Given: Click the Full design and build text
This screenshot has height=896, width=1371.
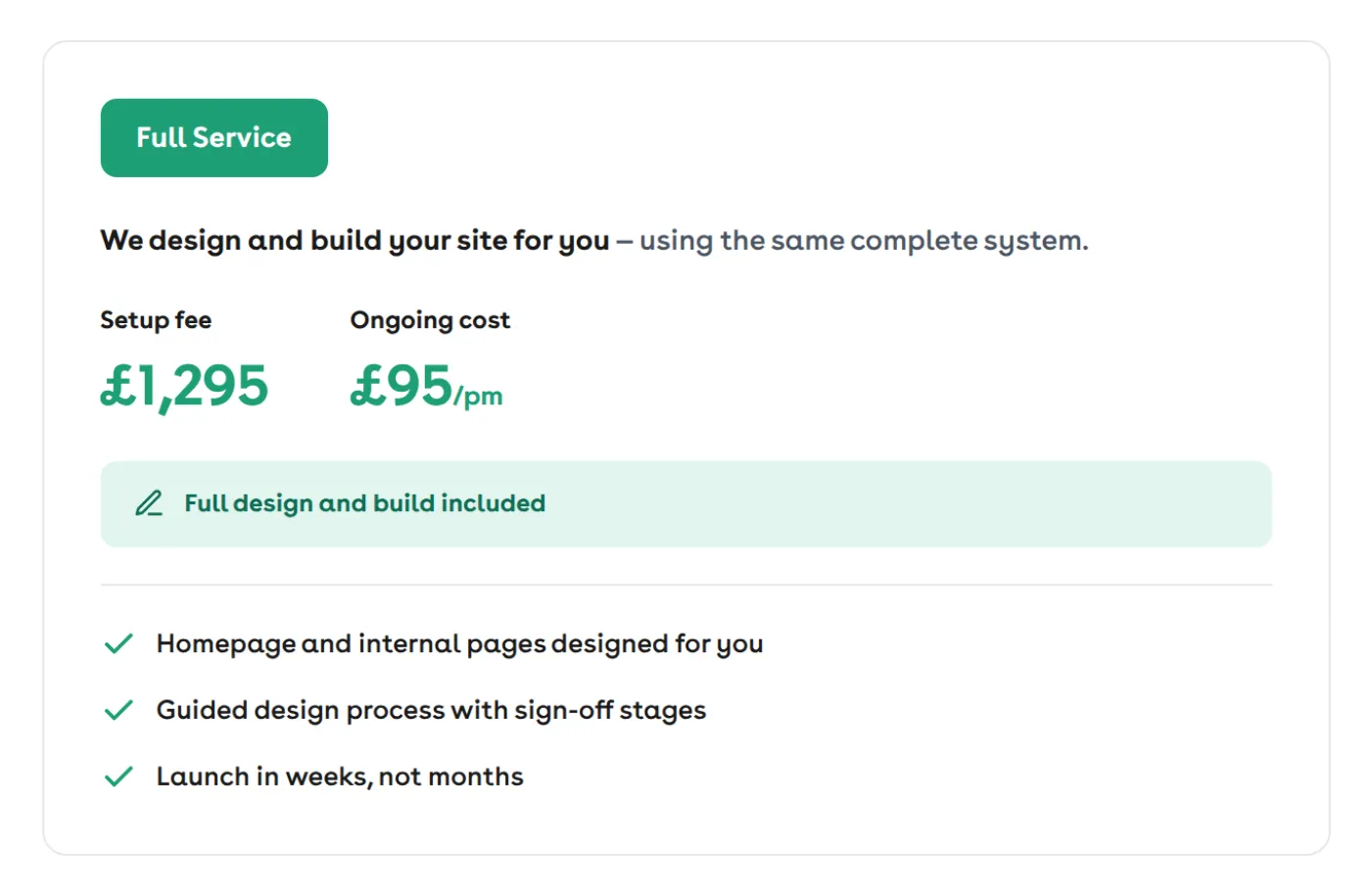Looking at the screenshot, I should point(309,503).
